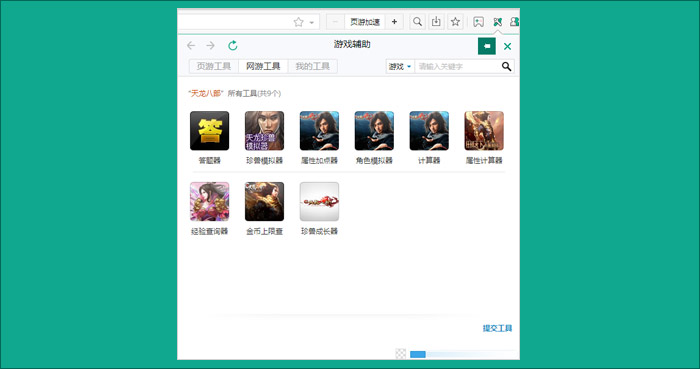Switch to the 网游工具 tab
The height and width of the screenshot is (369, 700).
[x=263, y=66]
